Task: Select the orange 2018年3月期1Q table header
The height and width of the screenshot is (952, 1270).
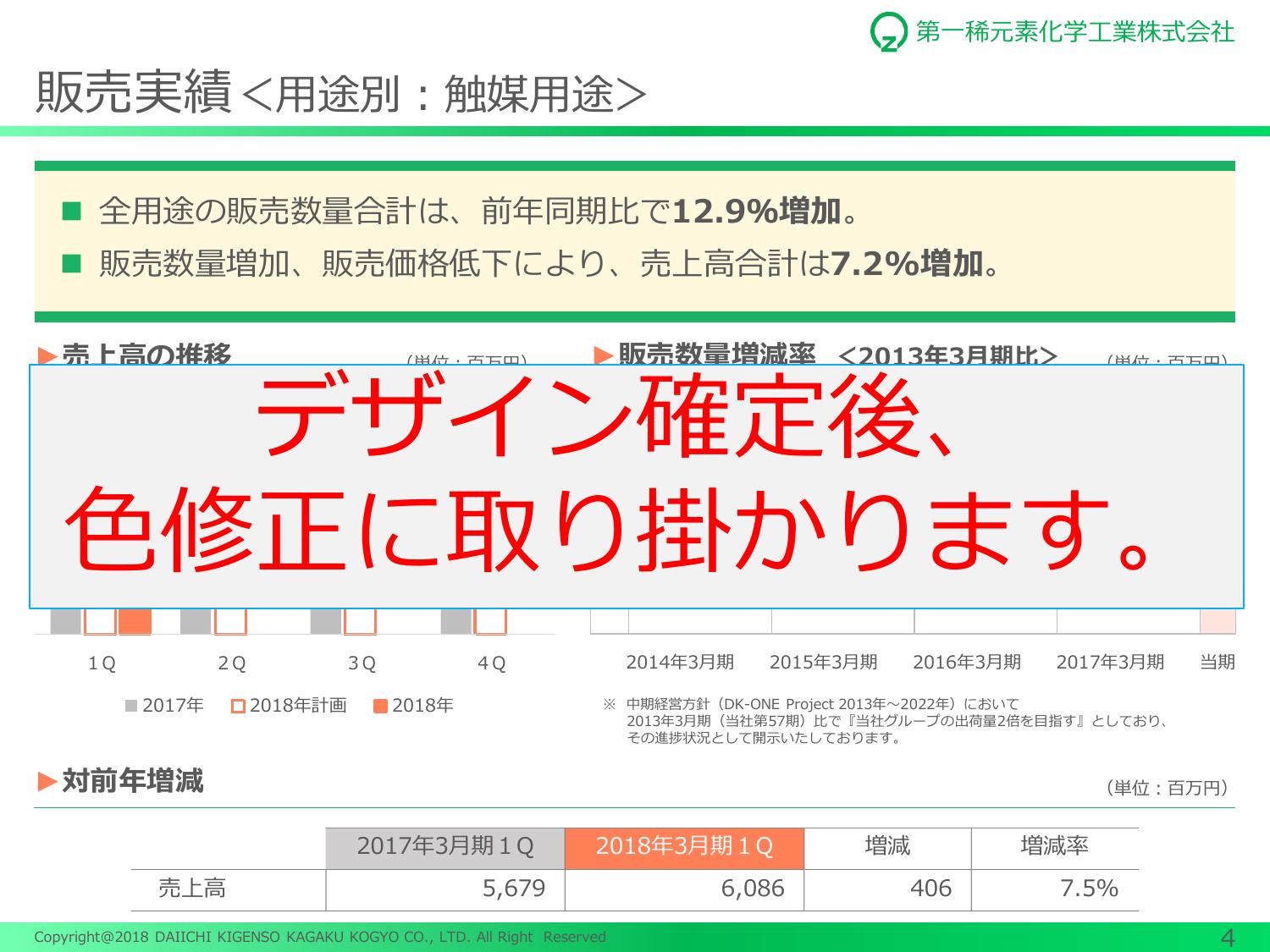Action: coord(684,846)
